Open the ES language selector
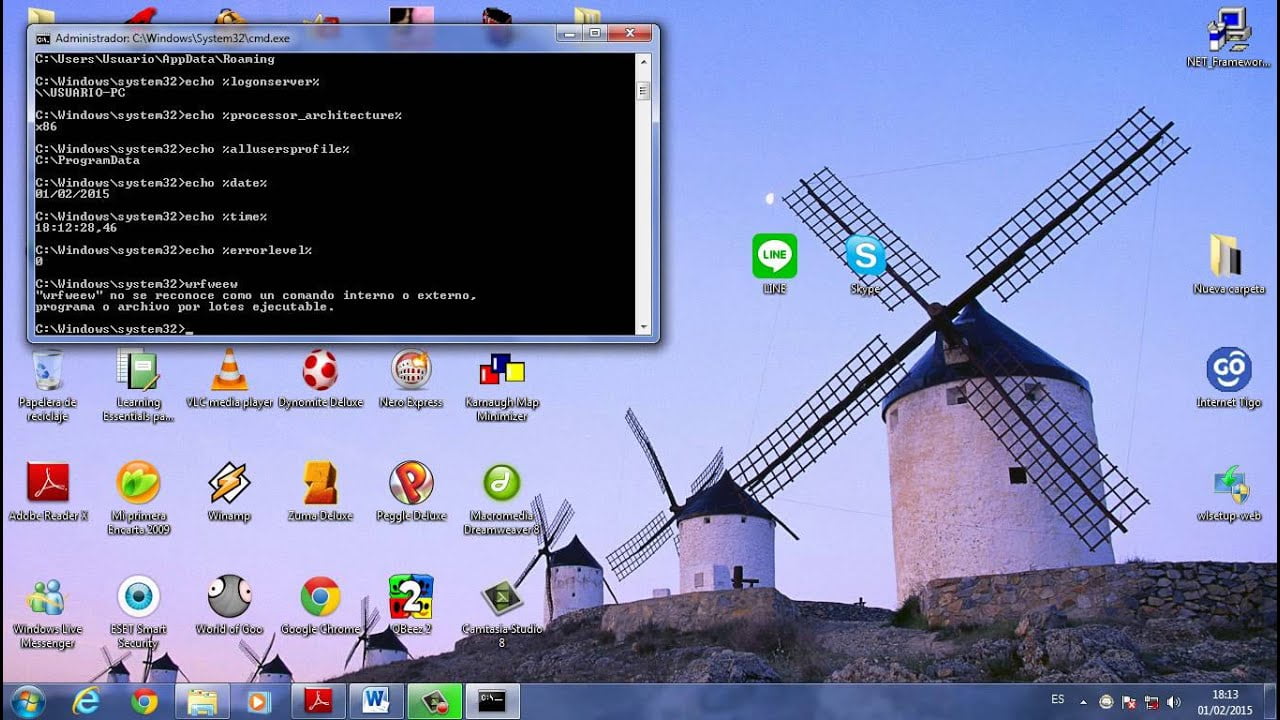 1057,700
